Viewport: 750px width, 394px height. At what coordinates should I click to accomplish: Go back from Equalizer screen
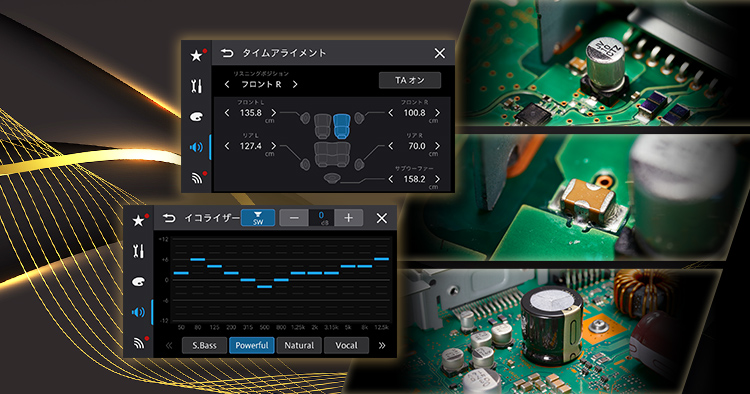pyautogui.click(x=169, y=219)
